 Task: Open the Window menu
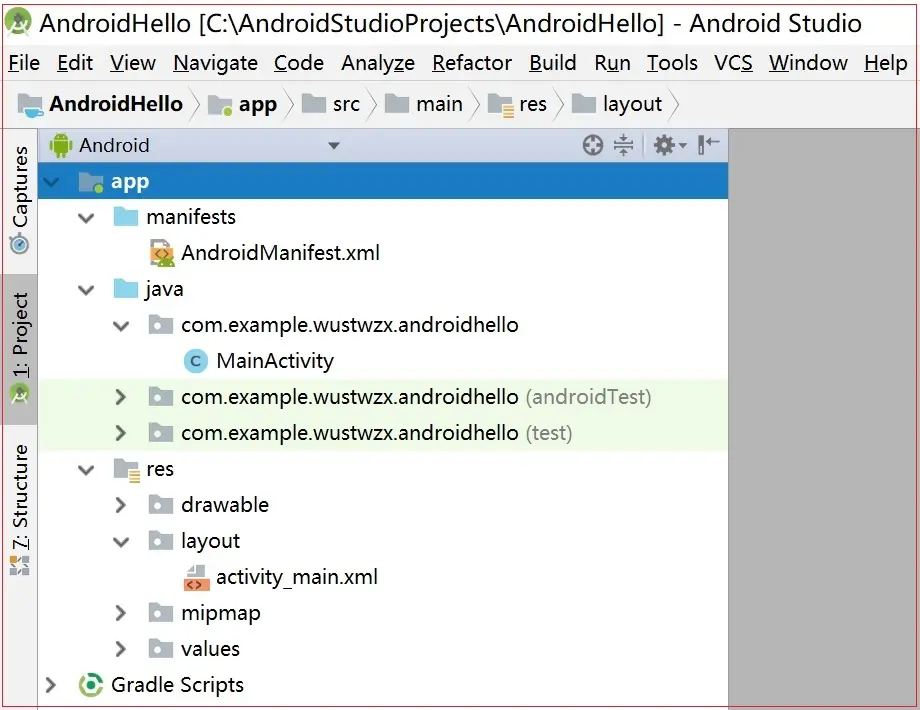808,63
